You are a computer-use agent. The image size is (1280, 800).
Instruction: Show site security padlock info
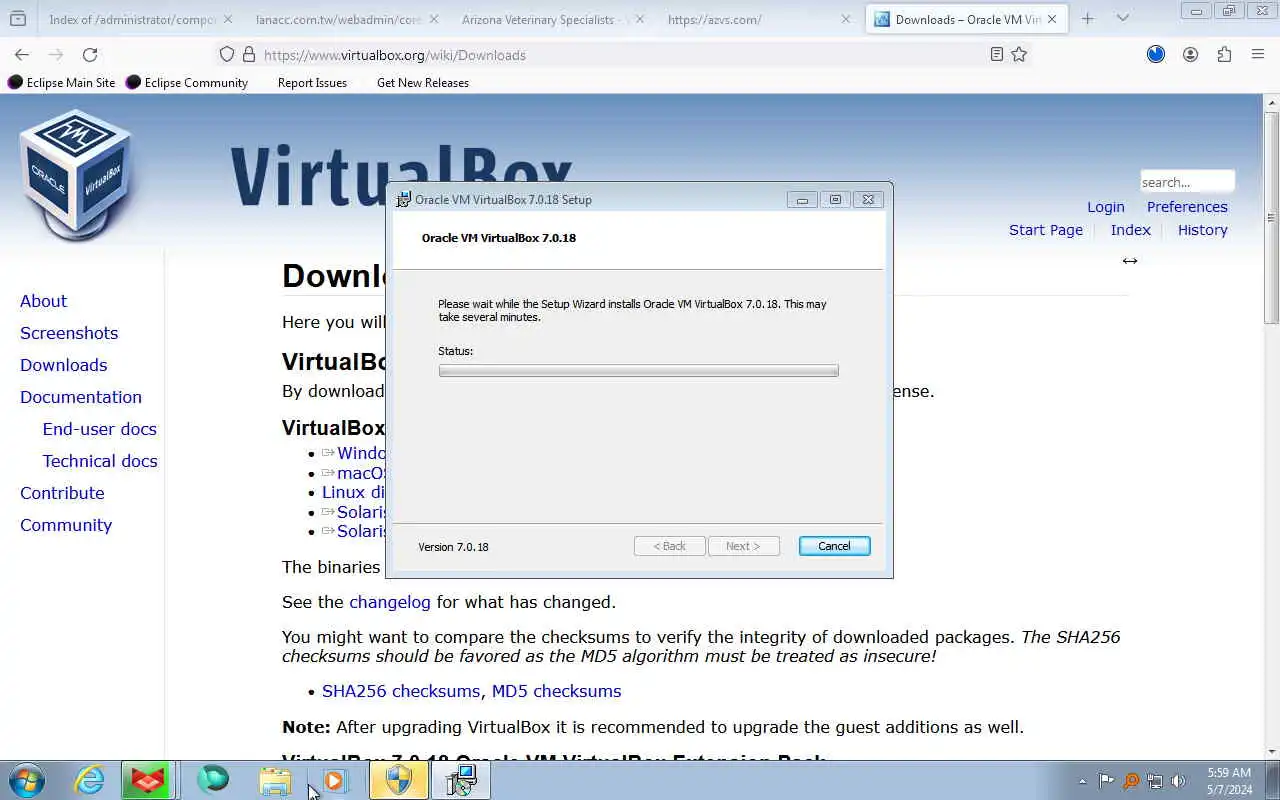(x=248, y=55)
